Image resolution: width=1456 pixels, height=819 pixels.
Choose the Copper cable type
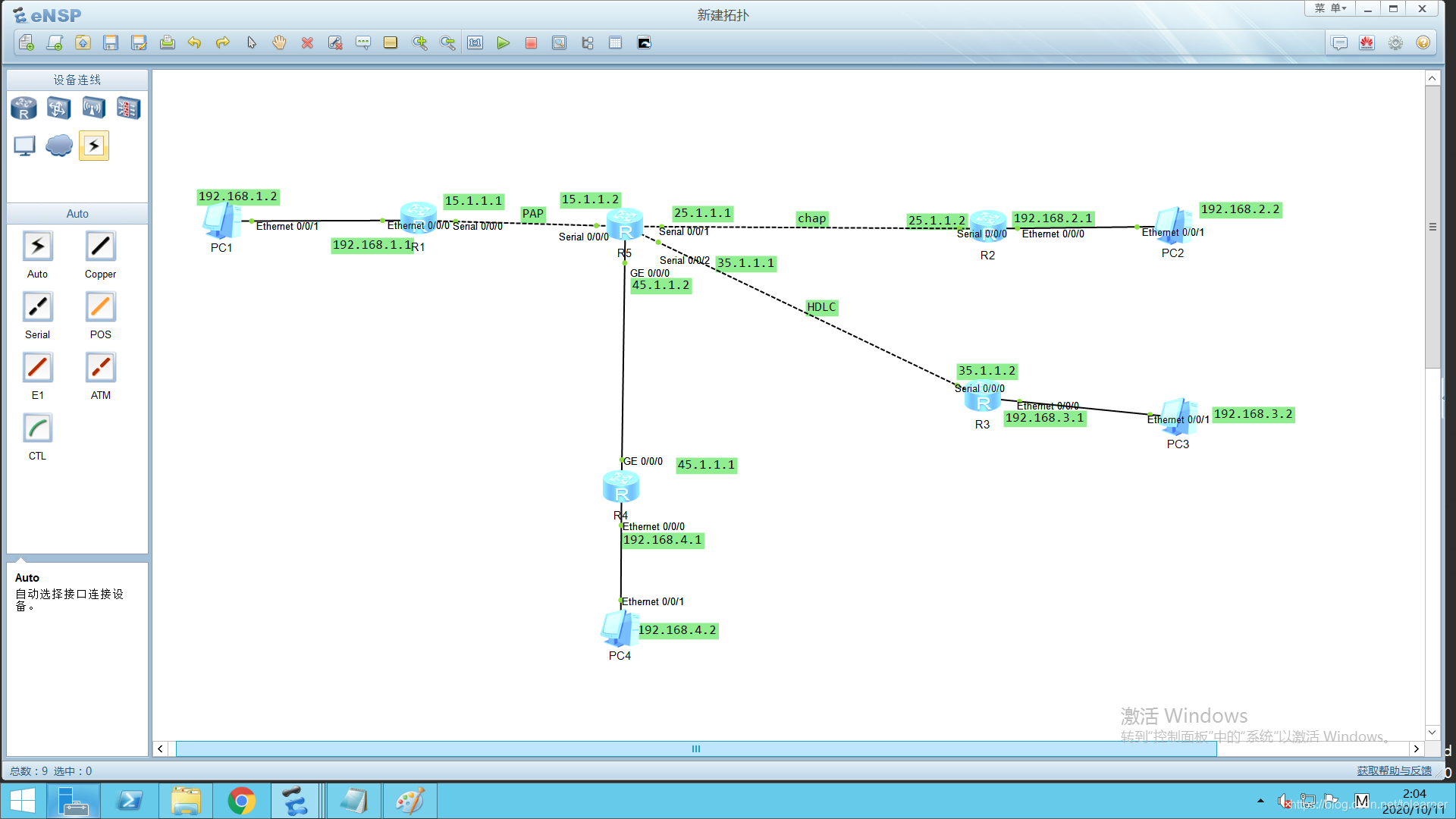tap(100, 246)
